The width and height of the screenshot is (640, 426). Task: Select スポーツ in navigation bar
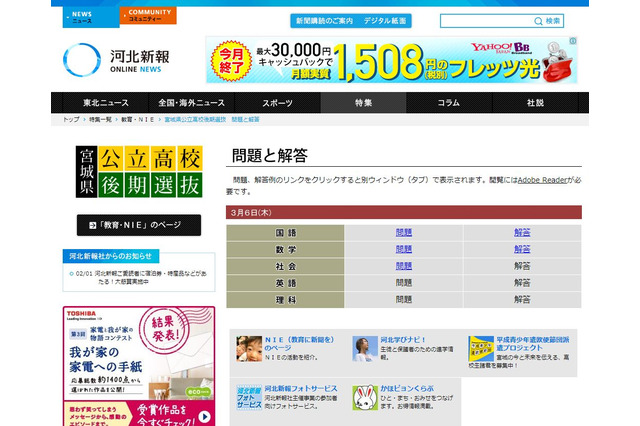(278, 103)
